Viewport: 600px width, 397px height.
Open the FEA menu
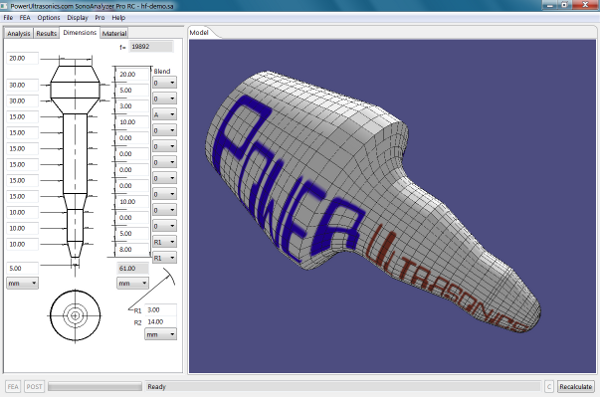[x=25, y=18]
